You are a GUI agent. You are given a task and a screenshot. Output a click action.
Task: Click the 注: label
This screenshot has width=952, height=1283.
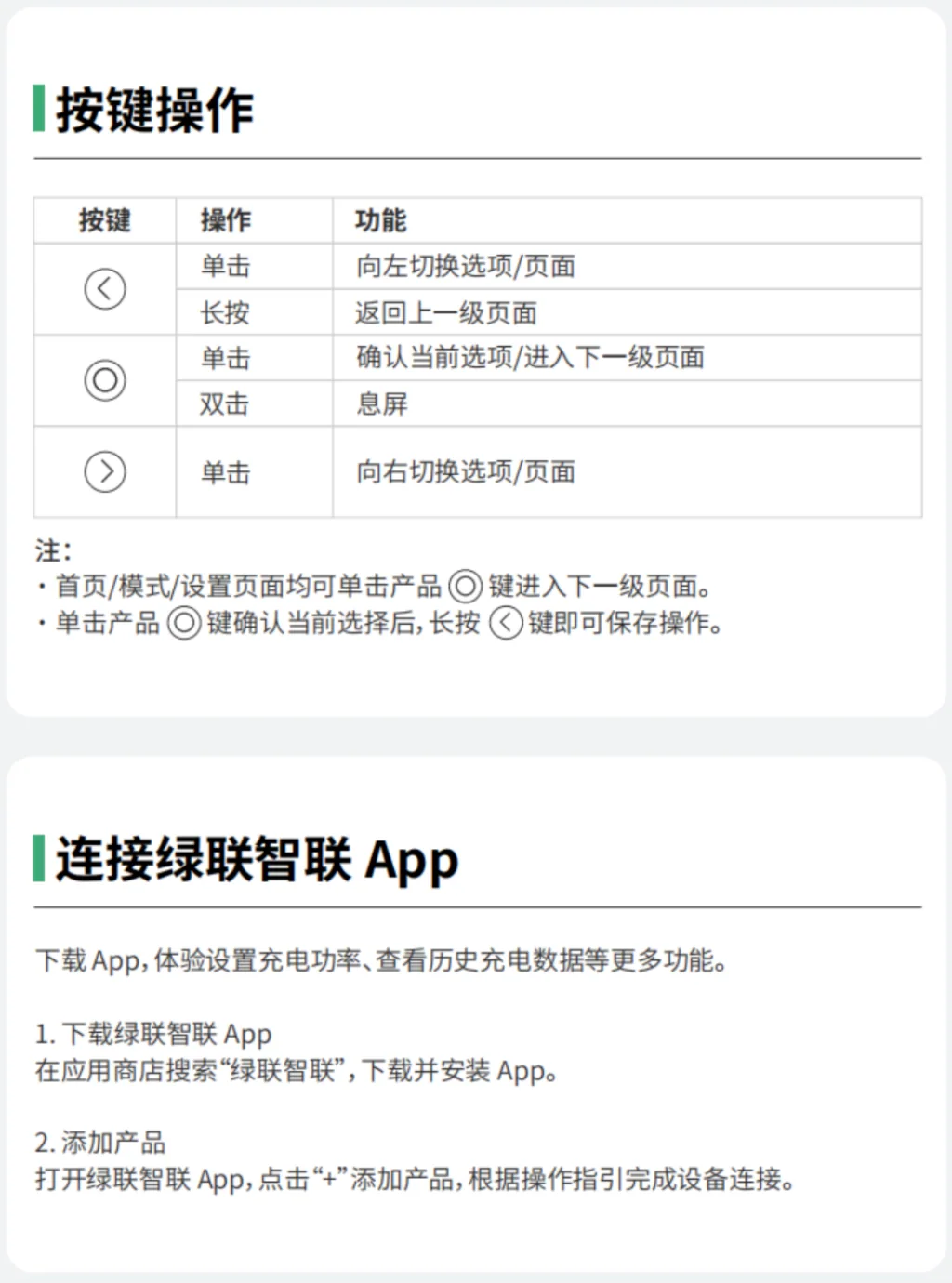tap(54, 550)
